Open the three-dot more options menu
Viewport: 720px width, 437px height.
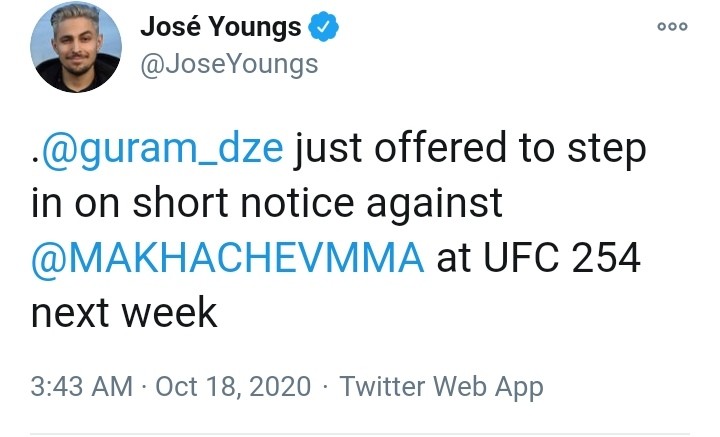coord(672,28)
